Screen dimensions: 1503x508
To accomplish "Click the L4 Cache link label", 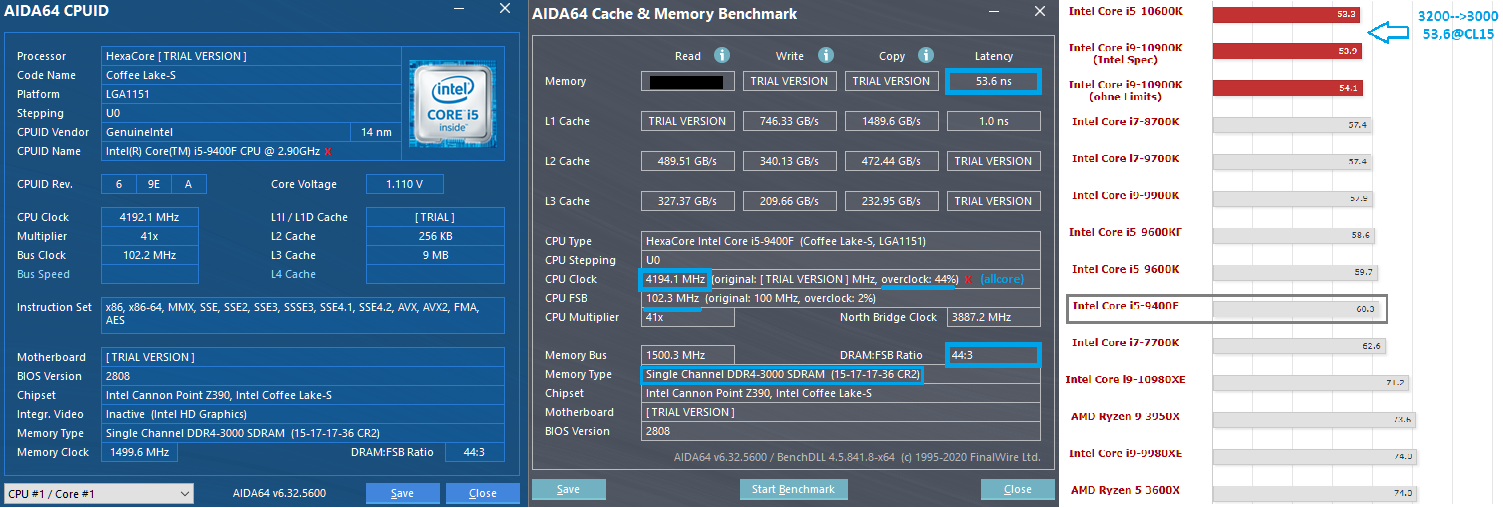I will pos(293,274).
